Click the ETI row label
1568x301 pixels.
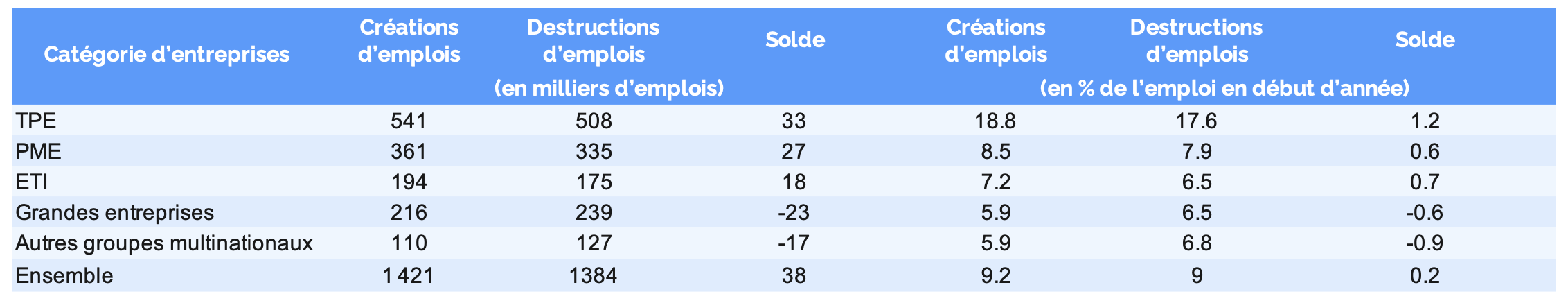click(32, 182)
